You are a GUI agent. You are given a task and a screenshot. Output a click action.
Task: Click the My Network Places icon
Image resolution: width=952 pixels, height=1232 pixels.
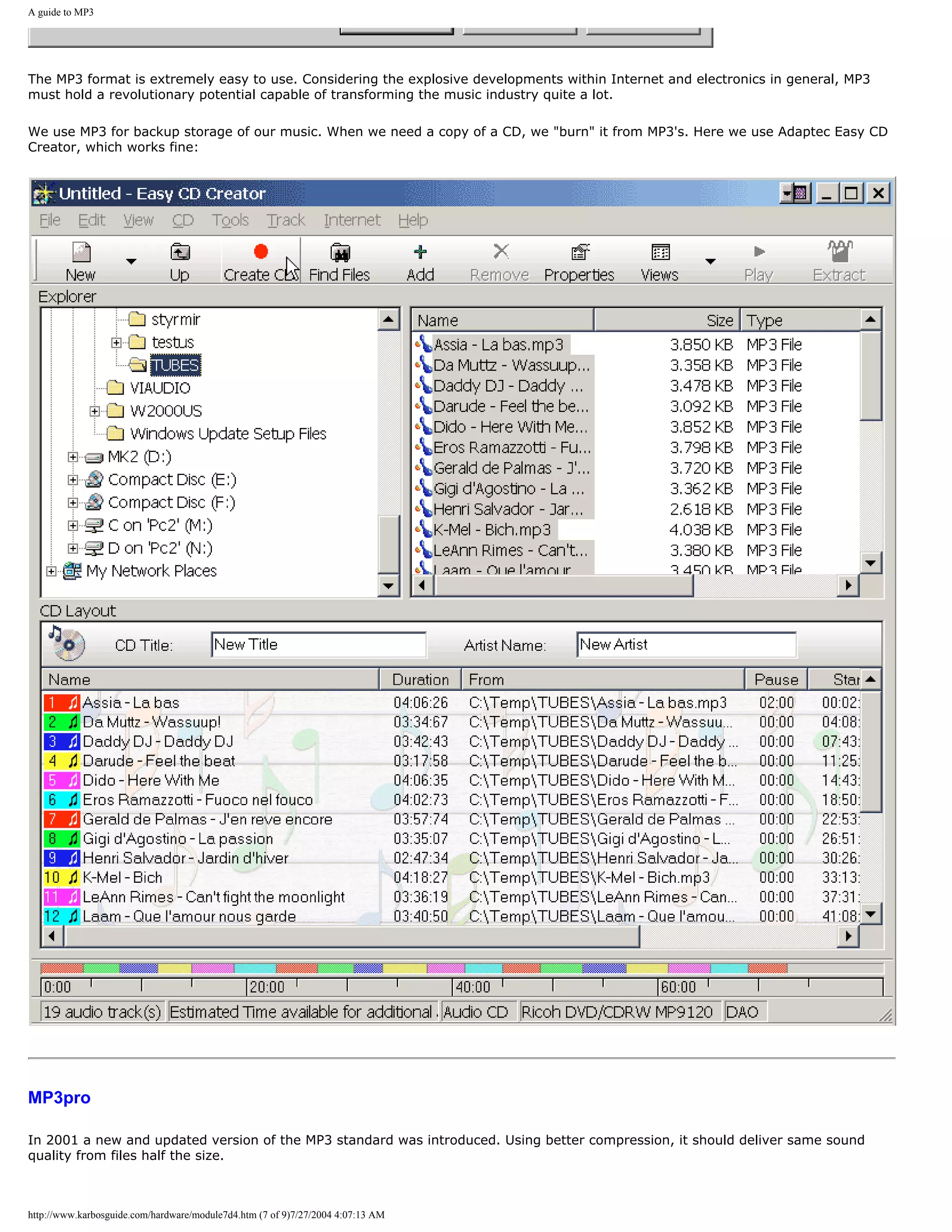(x=72, y=571)
